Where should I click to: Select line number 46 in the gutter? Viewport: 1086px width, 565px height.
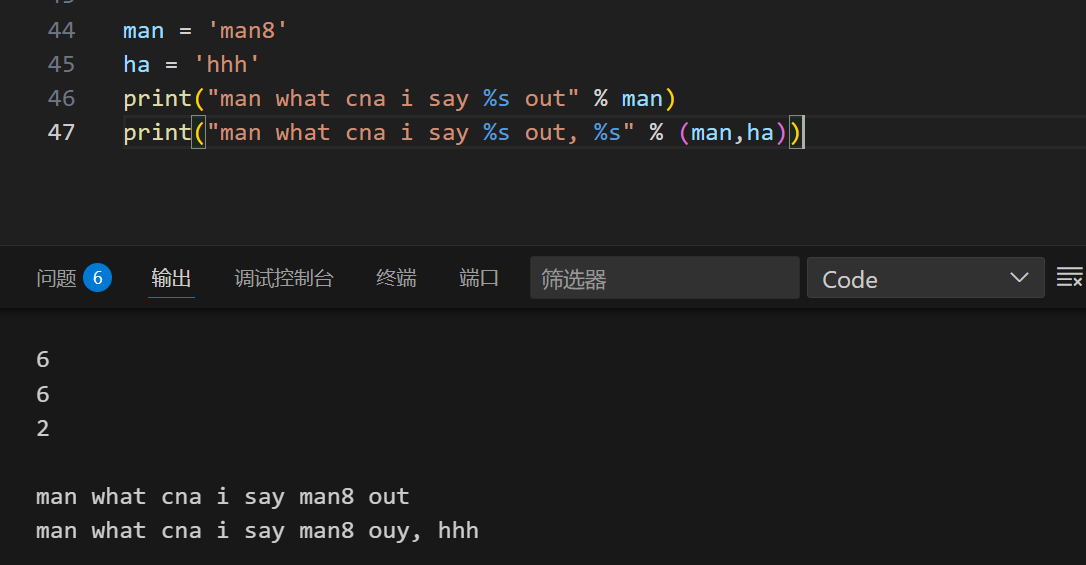click(61, 98)
